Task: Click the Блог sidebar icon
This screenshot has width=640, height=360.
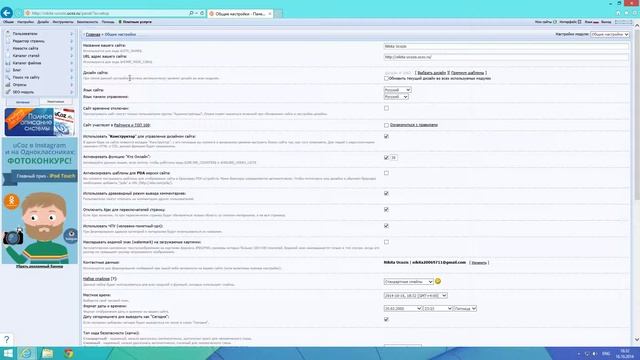Action: click(x=8, y=70)
